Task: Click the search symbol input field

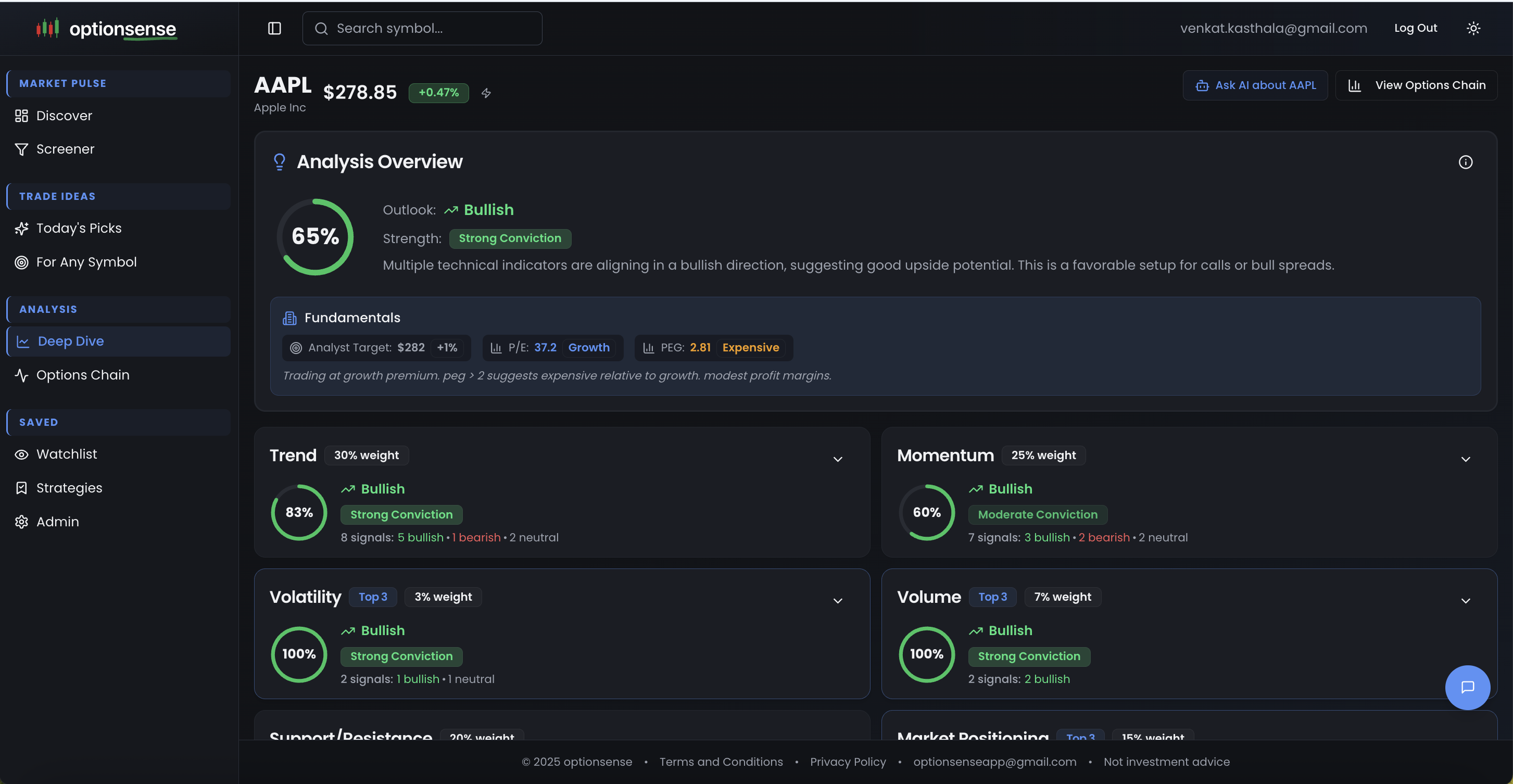Action: coord(422,28)
